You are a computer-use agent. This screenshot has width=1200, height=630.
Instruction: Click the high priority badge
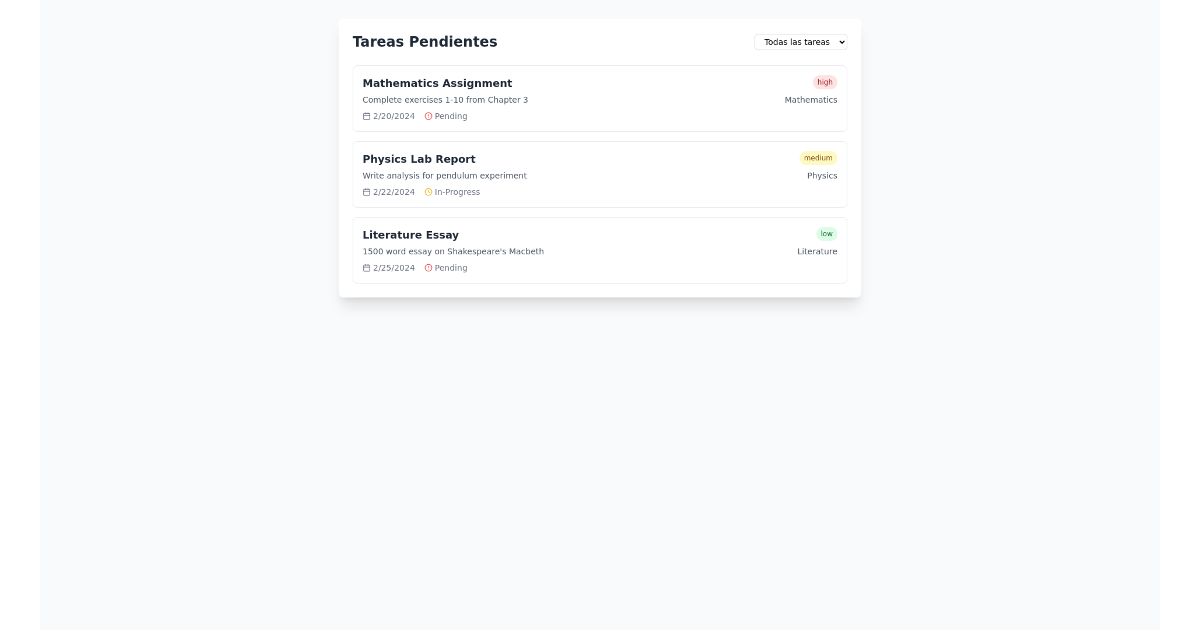coord(824,82)
